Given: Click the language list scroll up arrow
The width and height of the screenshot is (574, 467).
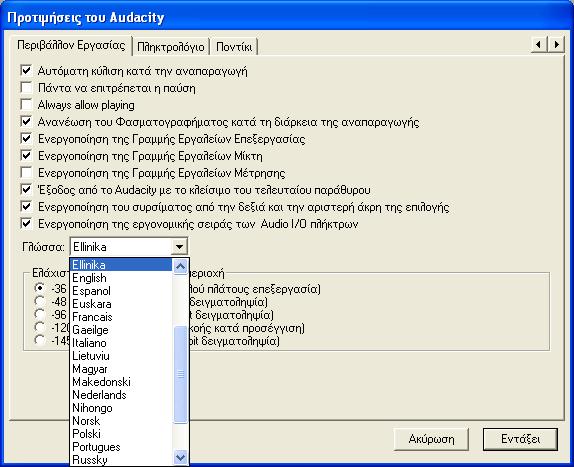Looking at the screenshot, I should click(x=180, y=266).
